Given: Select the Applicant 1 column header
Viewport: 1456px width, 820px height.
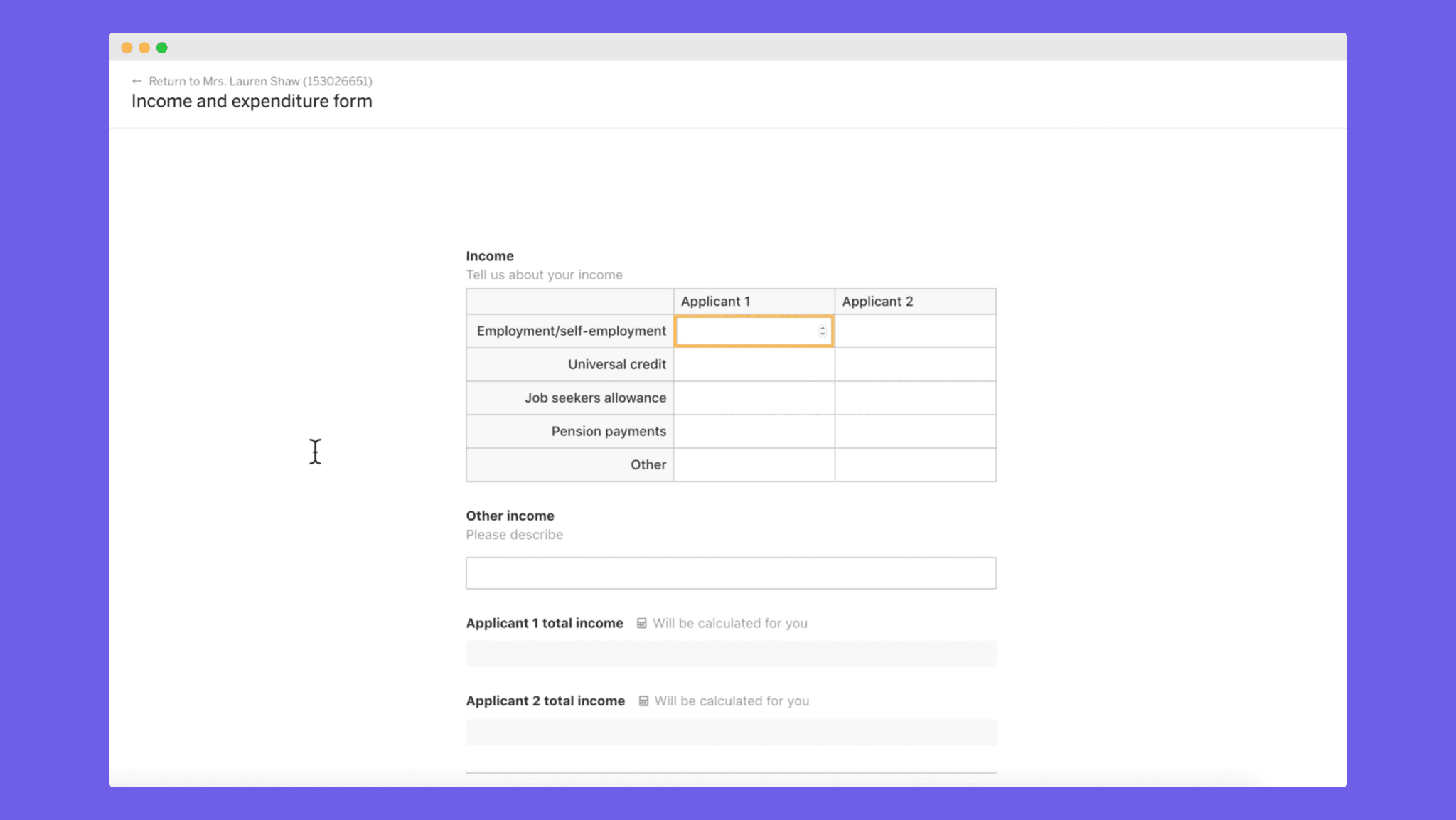Looking at the screenshot, I should [715, 301].
